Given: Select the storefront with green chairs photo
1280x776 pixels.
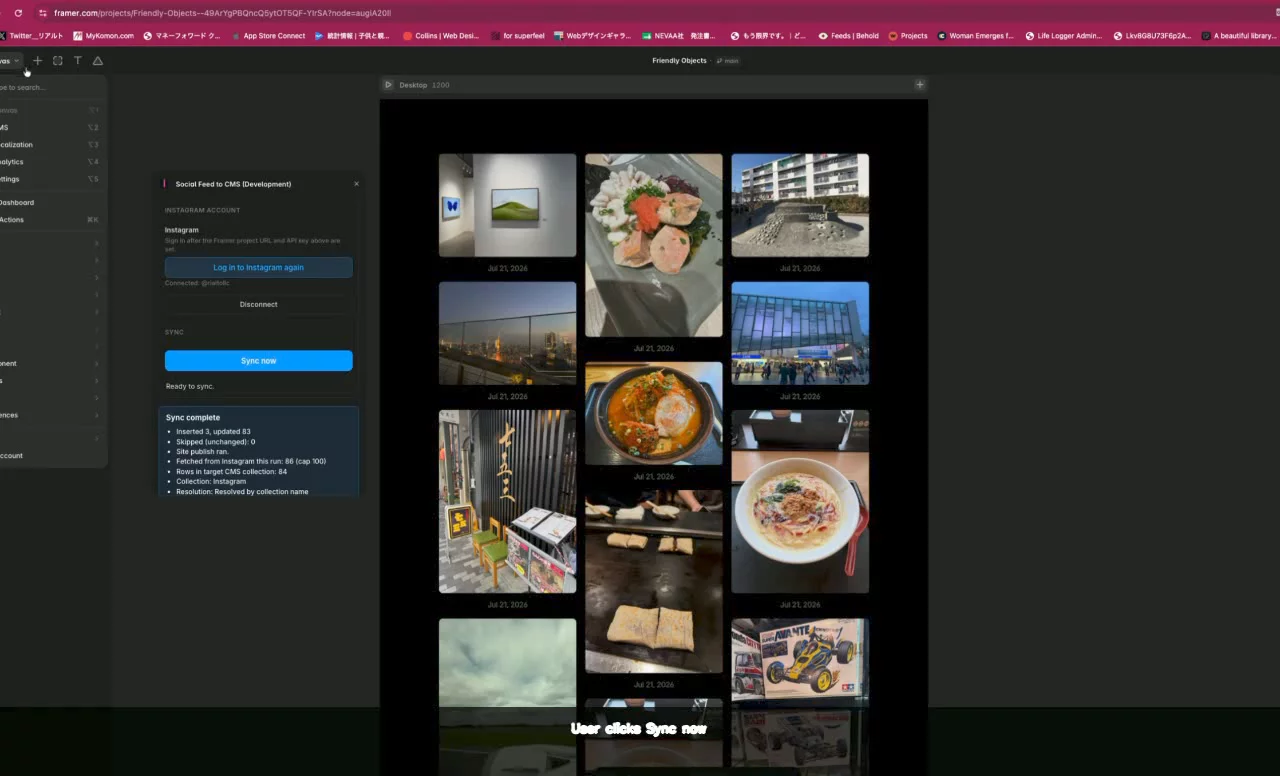Looking at the screenshot, I should pyautogui.click(x=507, y=501).
